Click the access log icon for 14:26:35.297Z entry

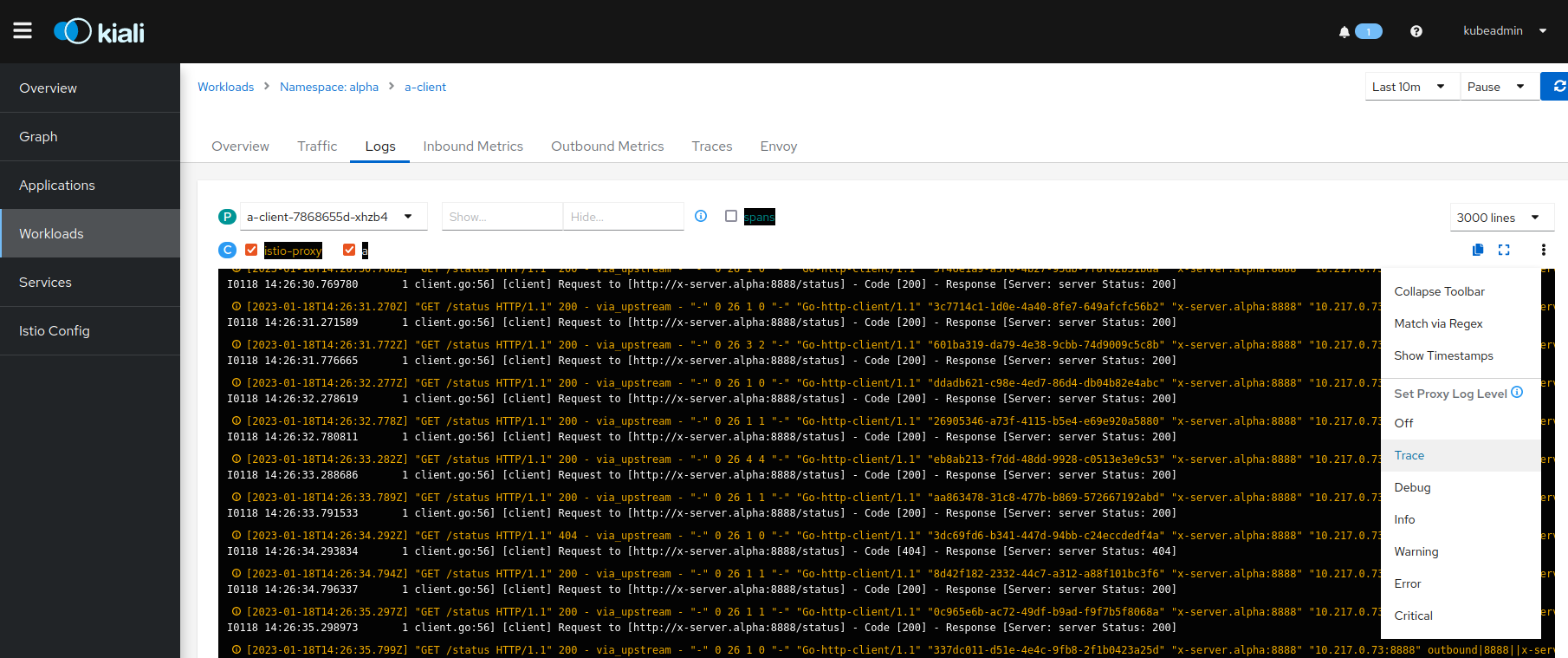pos(236,611)
